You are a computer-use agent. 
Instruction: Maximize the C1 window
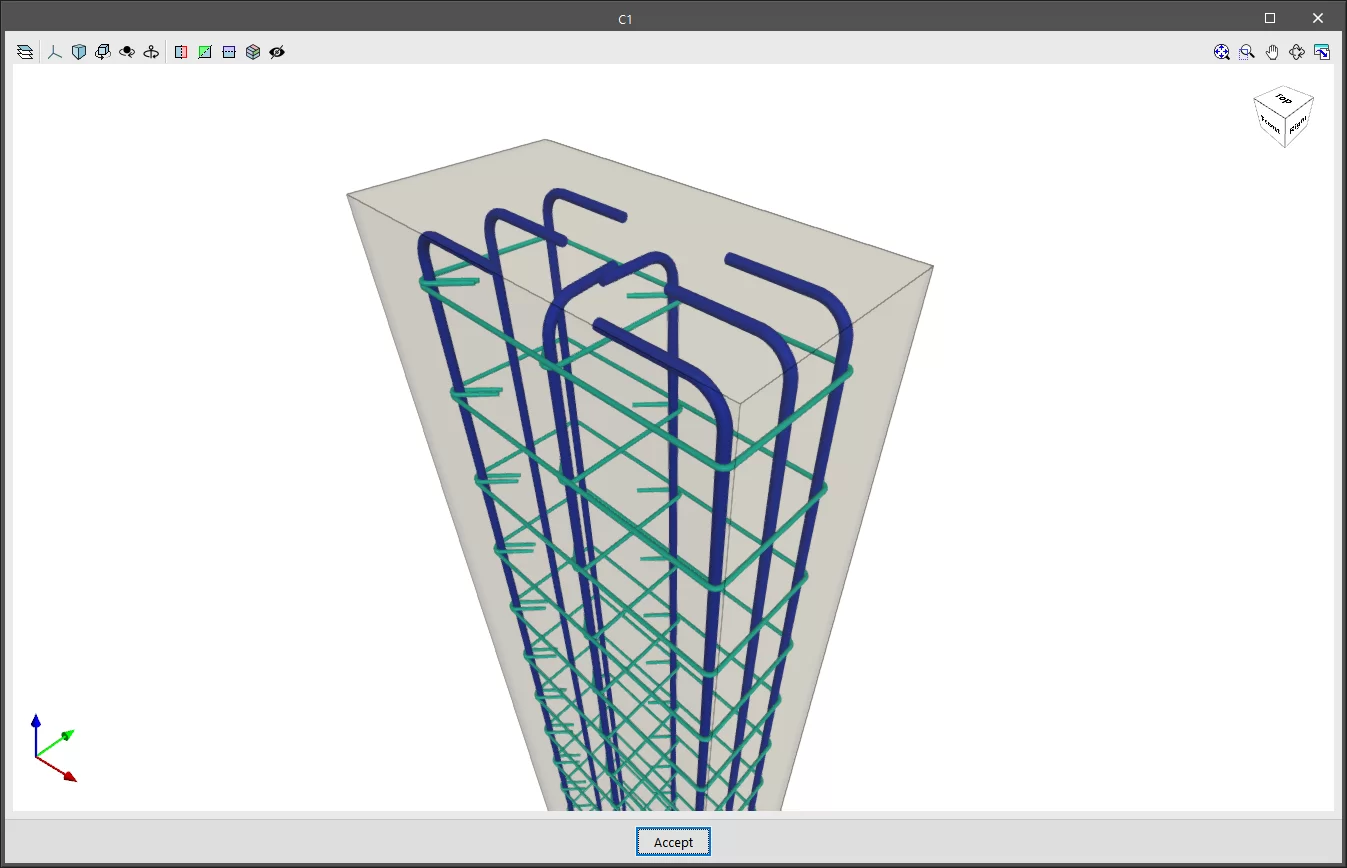pos(1270,18)
